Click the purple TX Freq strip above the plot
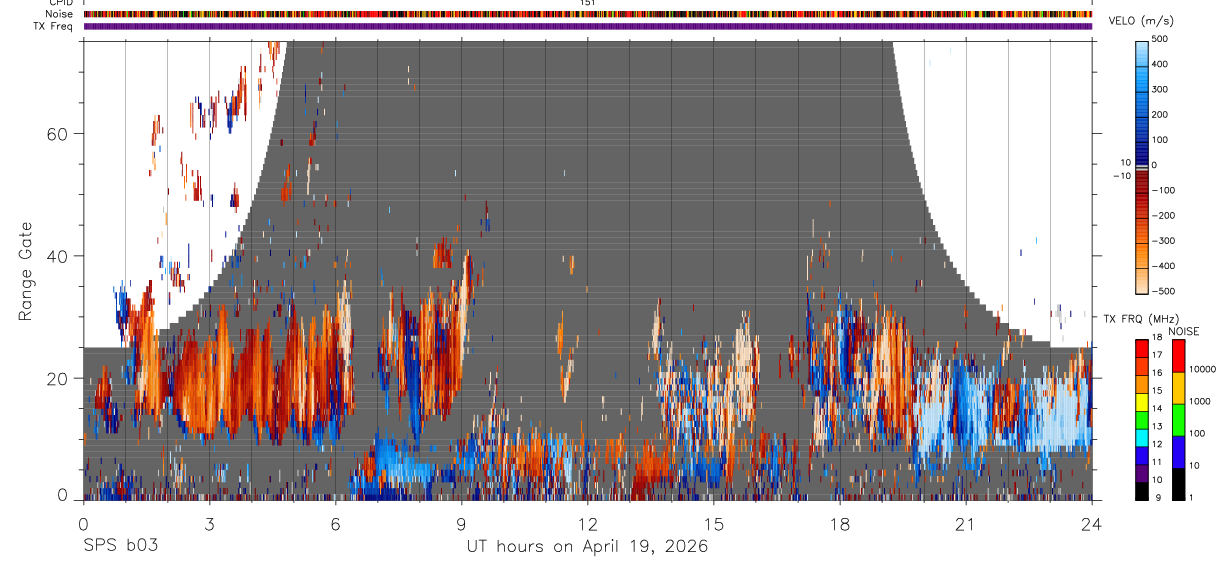 587,26
